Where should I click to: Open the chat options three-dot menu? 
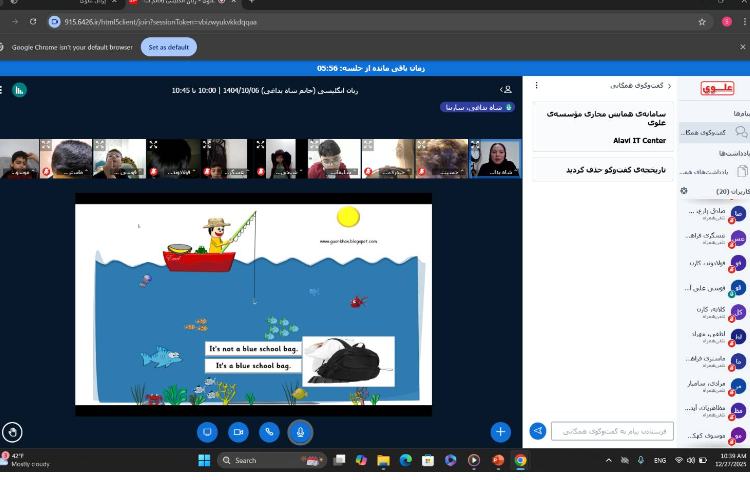pyautogui.click(x=537, y=86)
